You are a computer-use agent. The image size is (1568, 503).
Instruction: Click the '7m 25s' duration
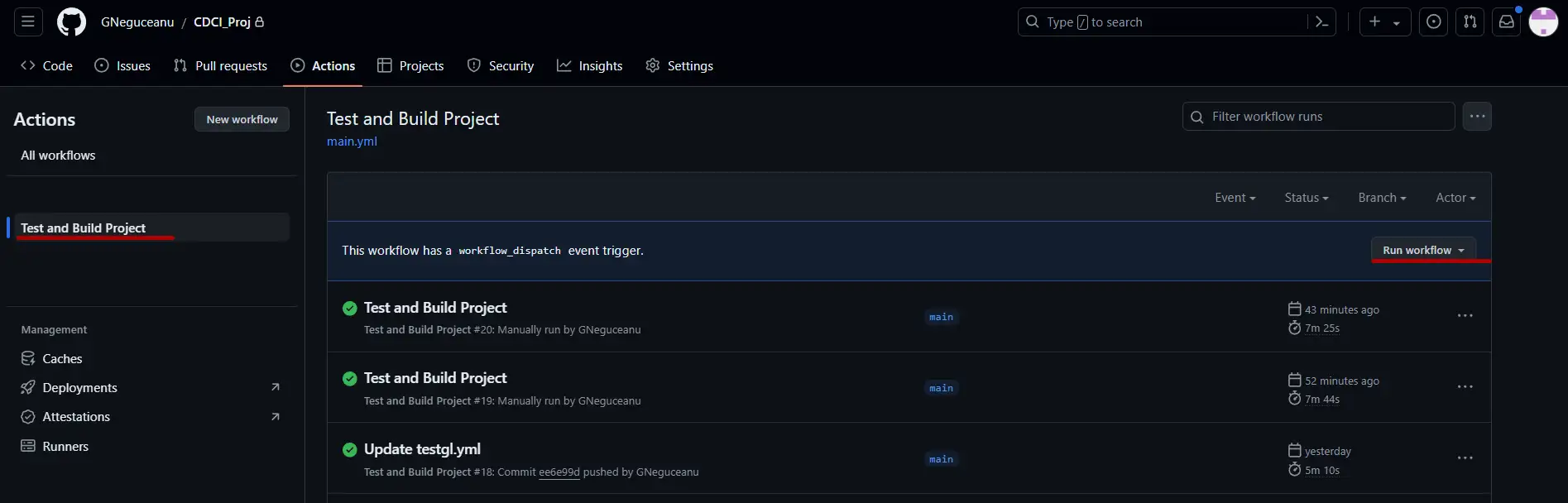(x=1322, y=328)
